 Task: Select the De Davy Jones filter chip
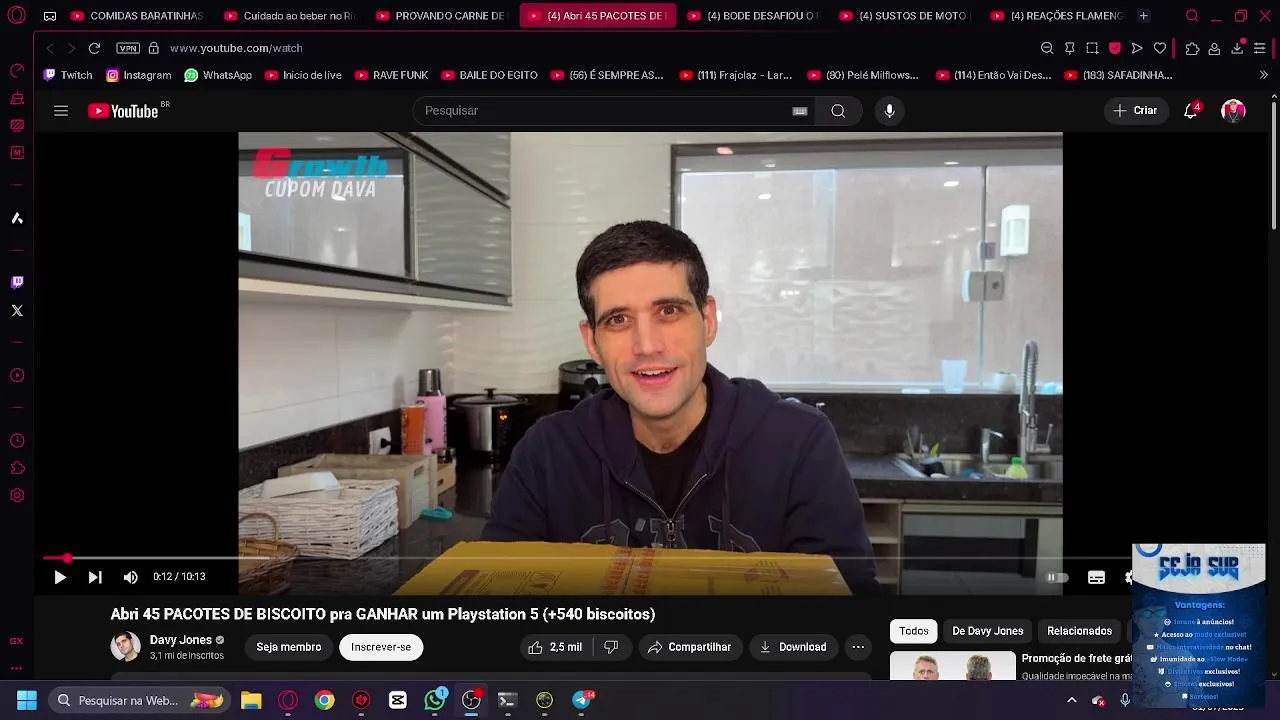click(x=988, y=631)
